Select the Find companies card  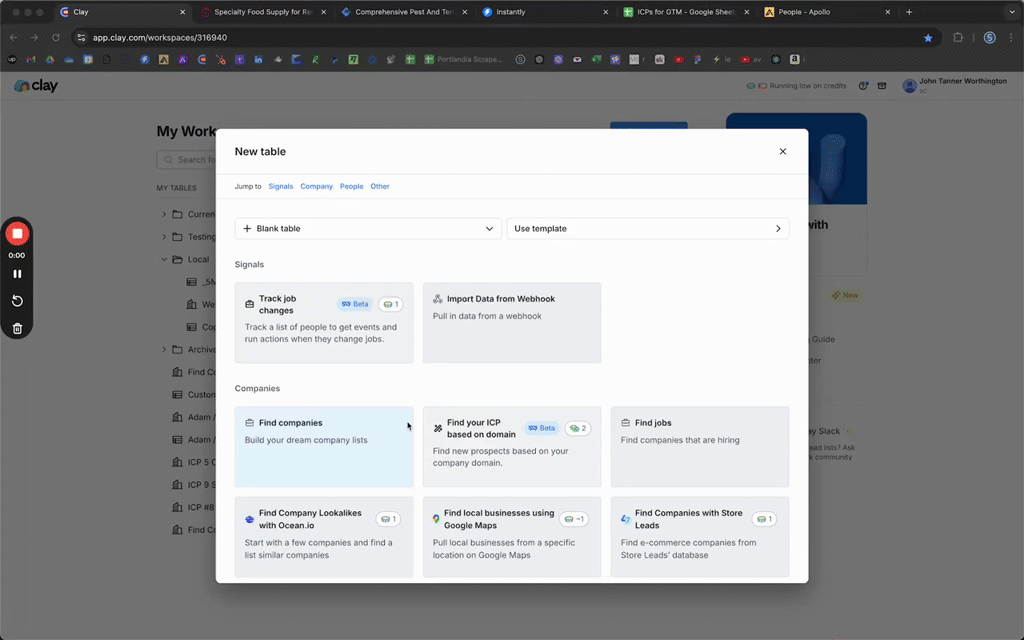click(324, 447)
